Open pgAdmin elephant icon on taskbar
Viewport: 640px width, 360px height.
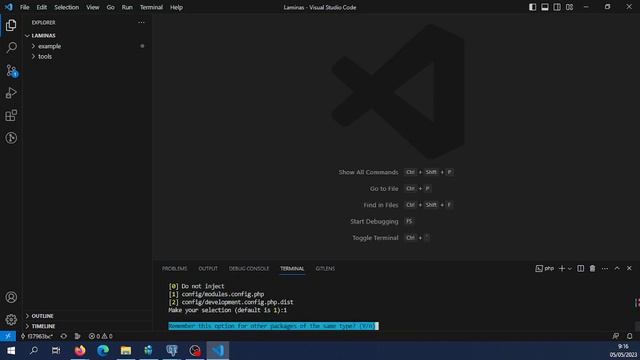[172, 350]
